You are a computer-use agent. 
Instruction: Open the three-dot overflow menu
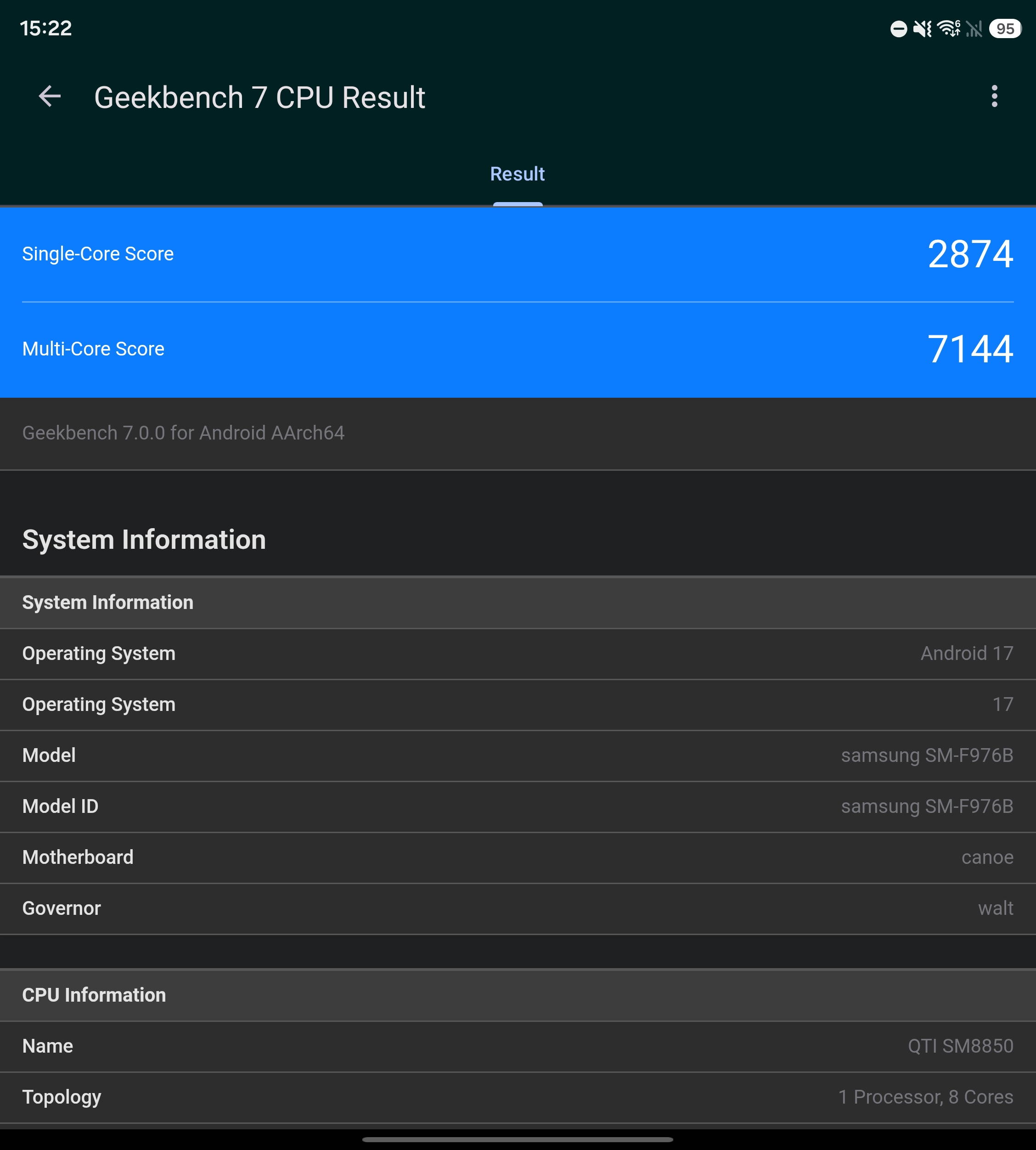(995, 96)
